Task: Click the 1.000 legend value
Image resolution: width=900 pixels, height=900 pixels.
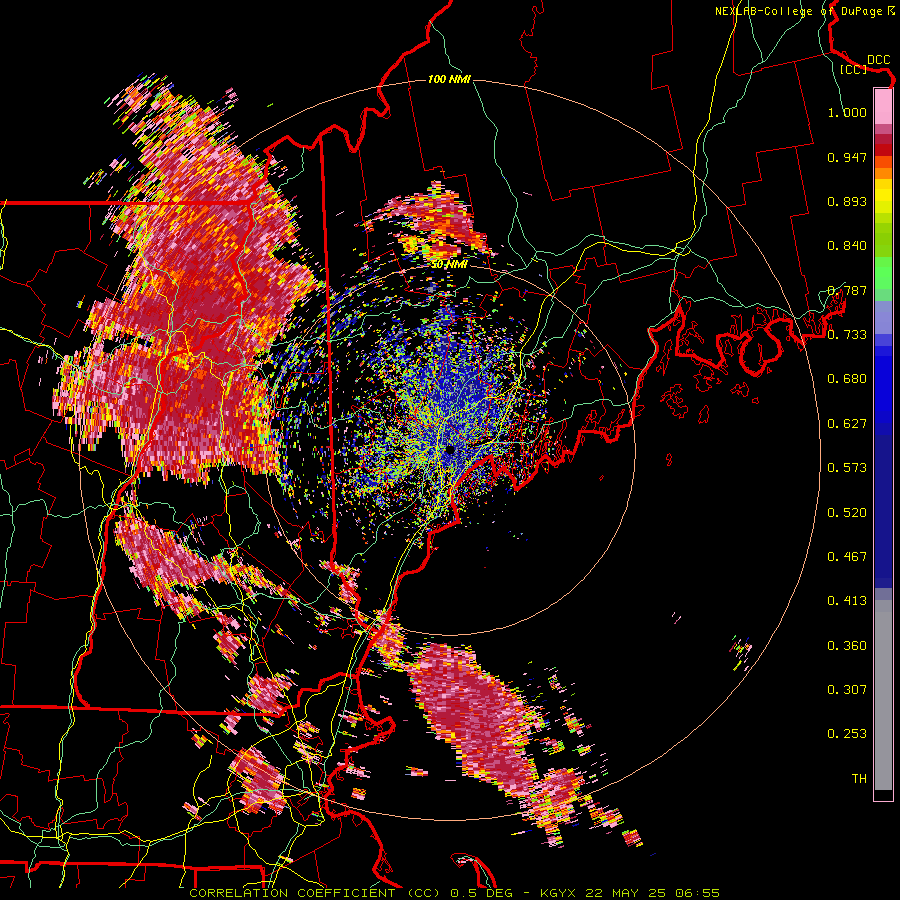Action: coord(847,112)
